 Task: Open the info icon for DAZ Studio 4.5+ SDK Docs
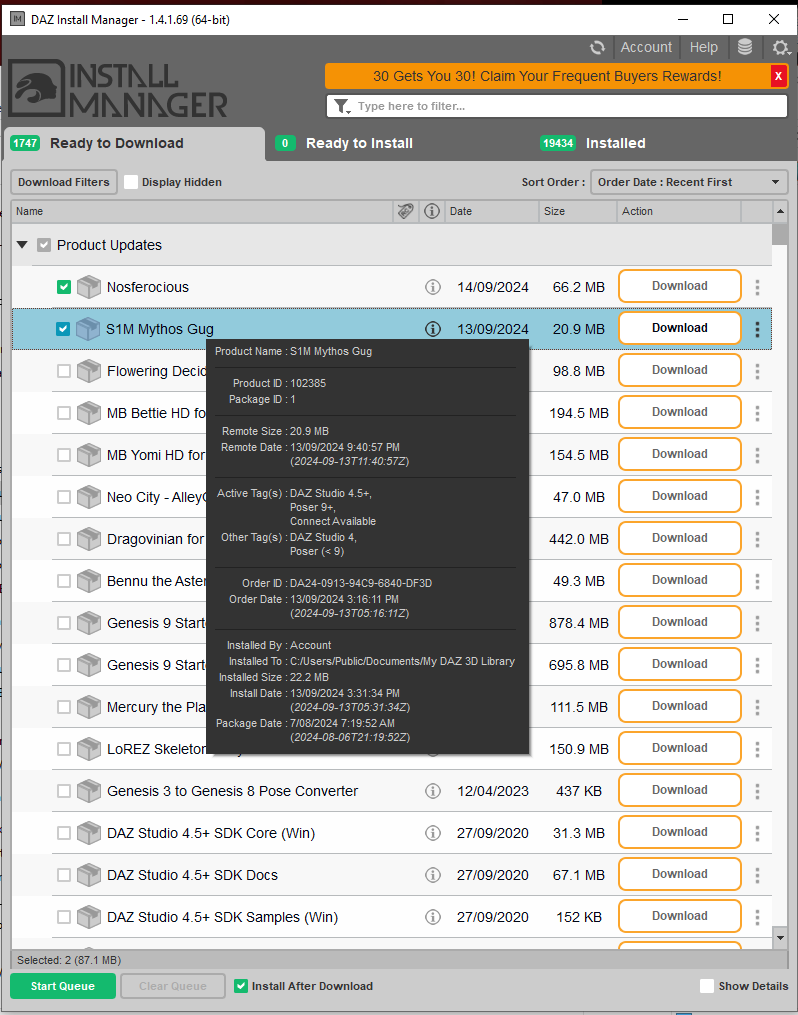pyautogui.click(x=433, y=875)
